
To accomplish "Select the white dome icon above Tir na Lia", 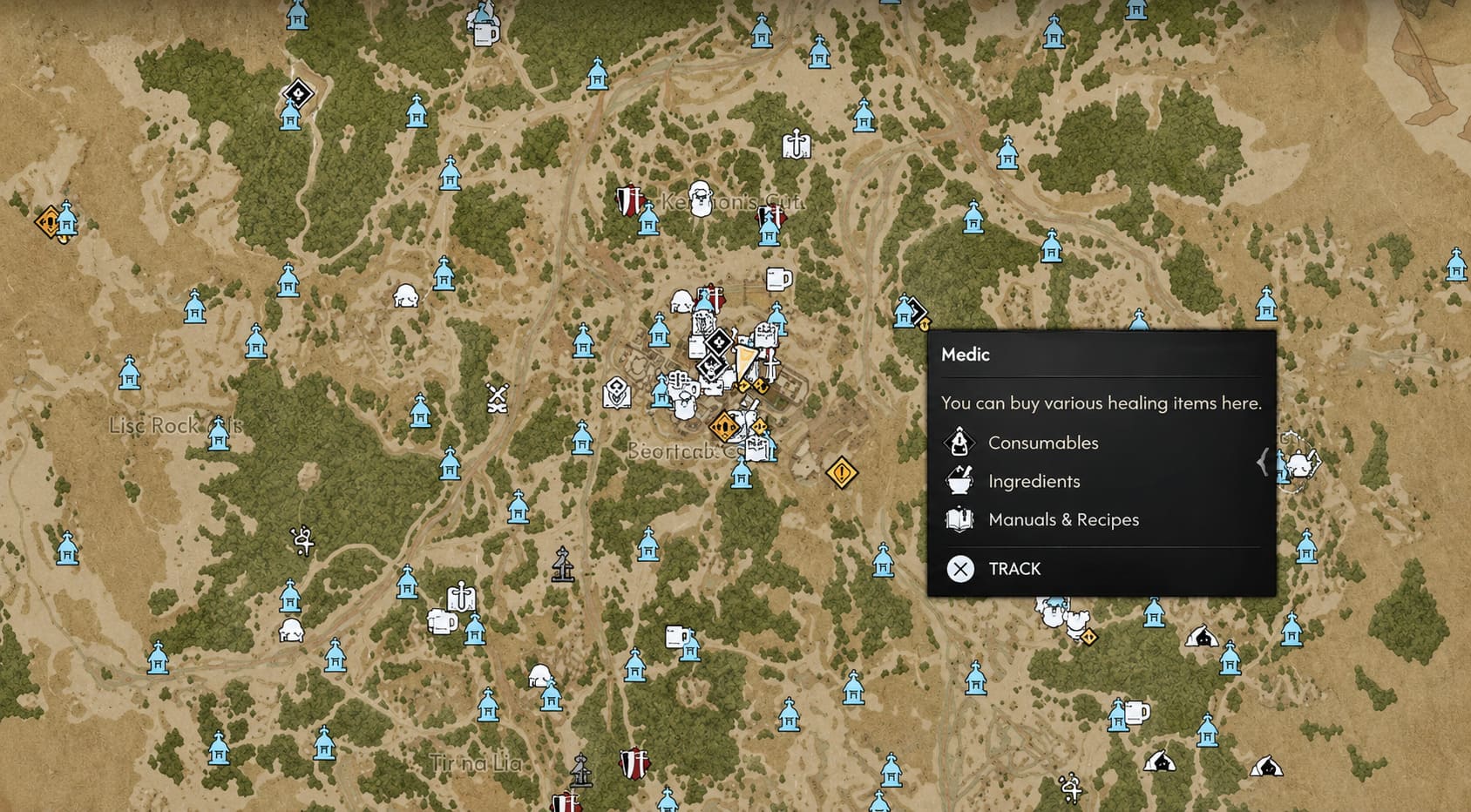I will (540, 675).
